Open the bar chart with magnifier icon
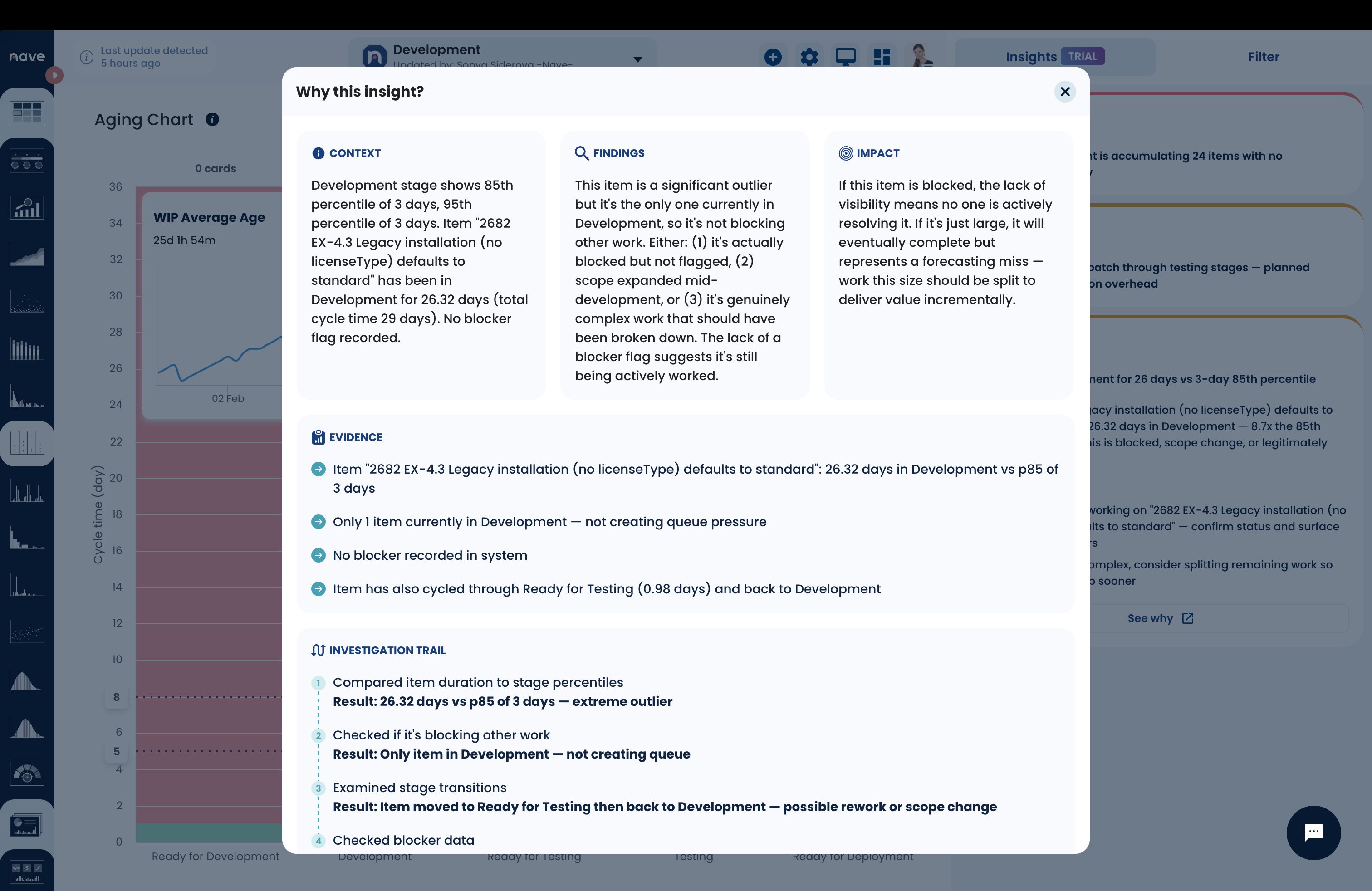 [x=27, y=208]
